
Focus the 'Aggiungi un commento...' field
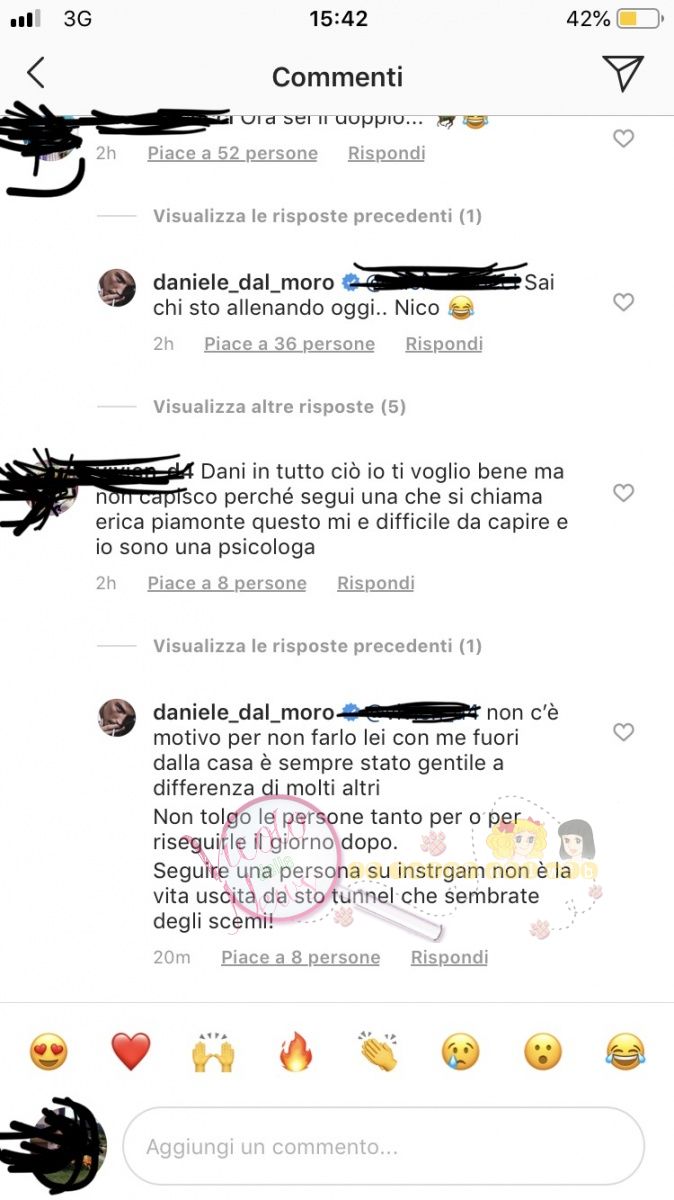click(383, 1146)
